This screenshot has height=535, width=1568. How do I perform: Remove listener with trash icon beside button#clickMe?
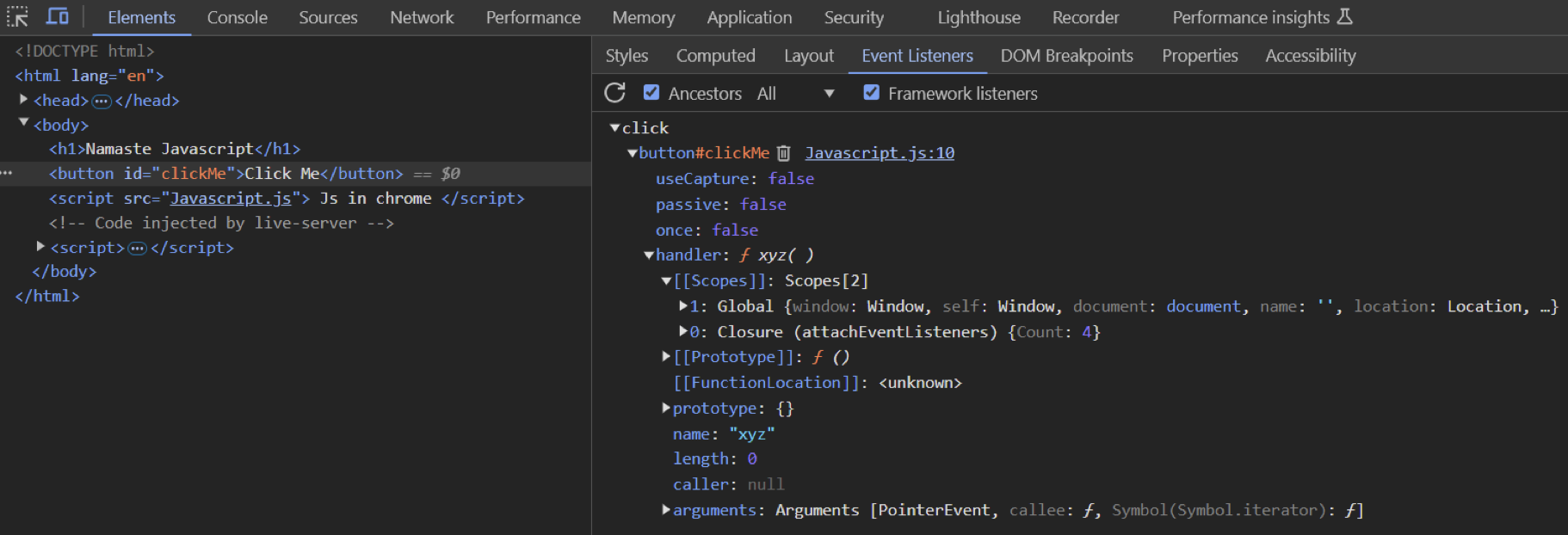[x=783, y=153]
